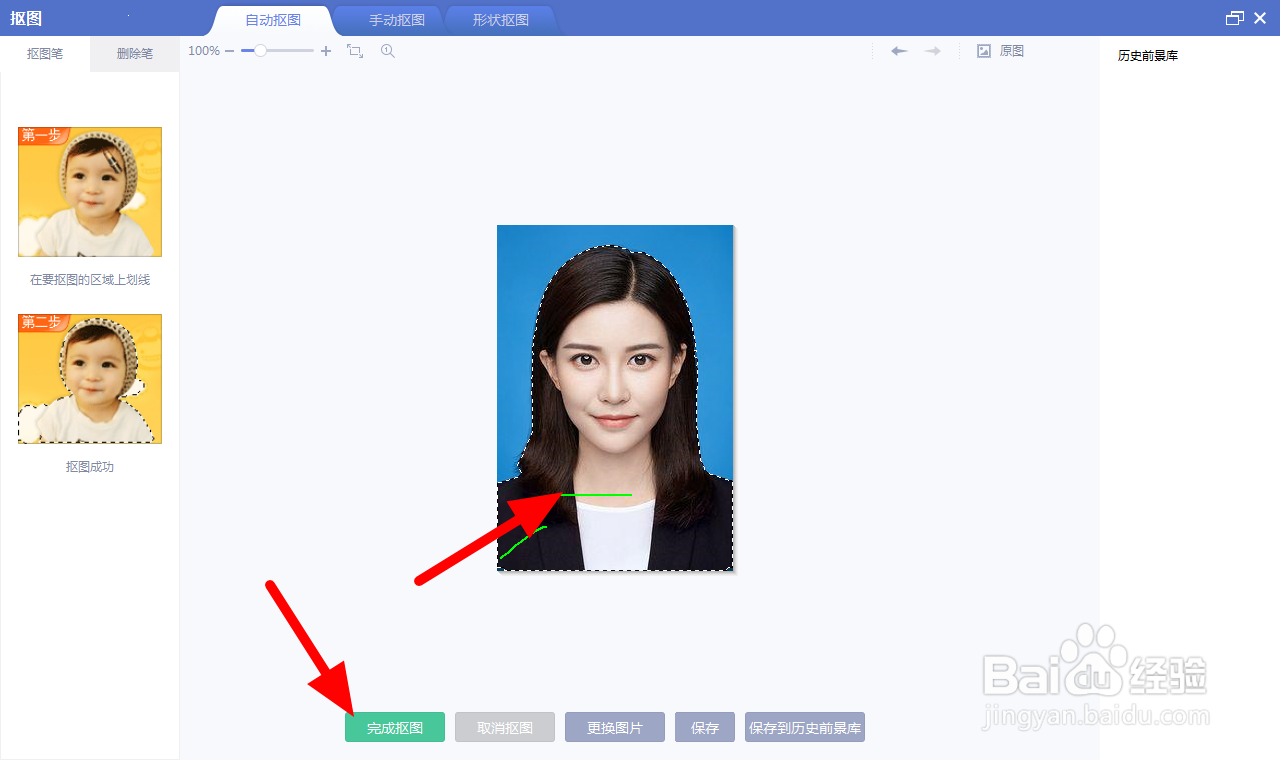The height and width of the screenshot is (760, 1280).
Task: Restore down the 抠图 window
Action: pos(1235,18)
